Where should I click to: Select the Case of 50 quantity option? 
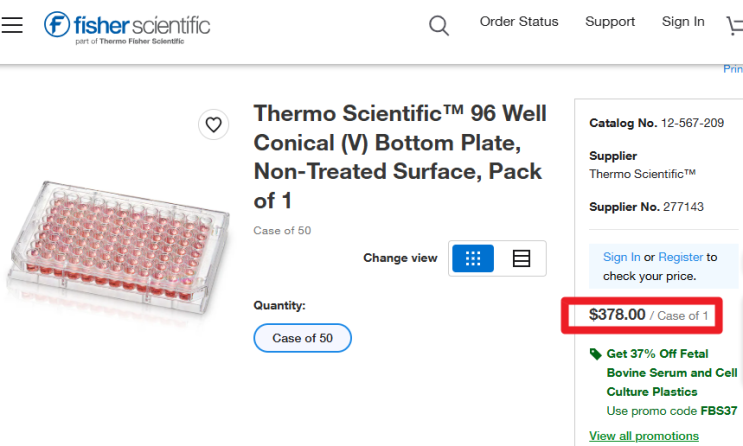coord(302,338)
